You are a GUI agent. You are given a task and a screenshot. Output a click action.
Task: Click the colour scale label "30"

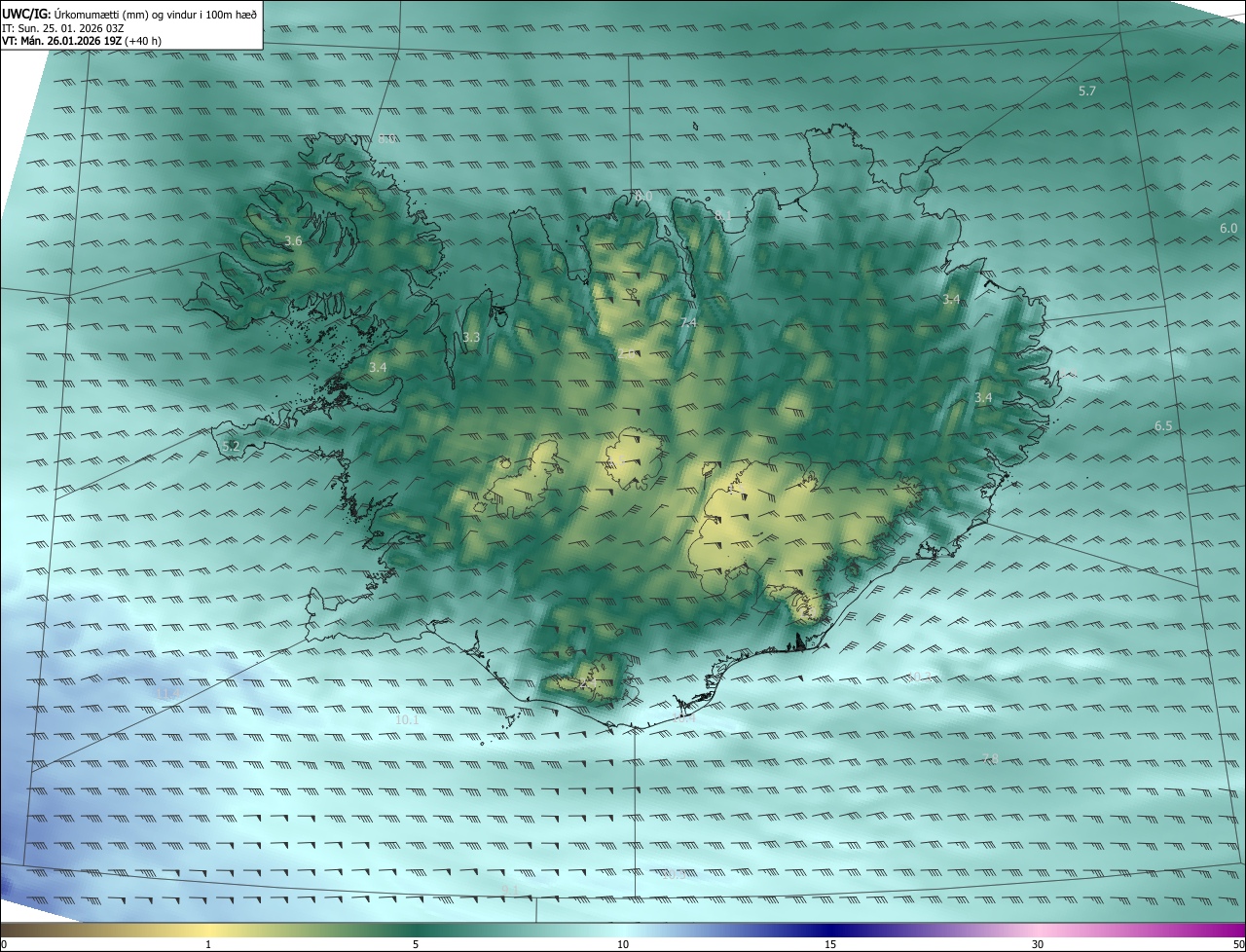click(x=1038, y=945)
